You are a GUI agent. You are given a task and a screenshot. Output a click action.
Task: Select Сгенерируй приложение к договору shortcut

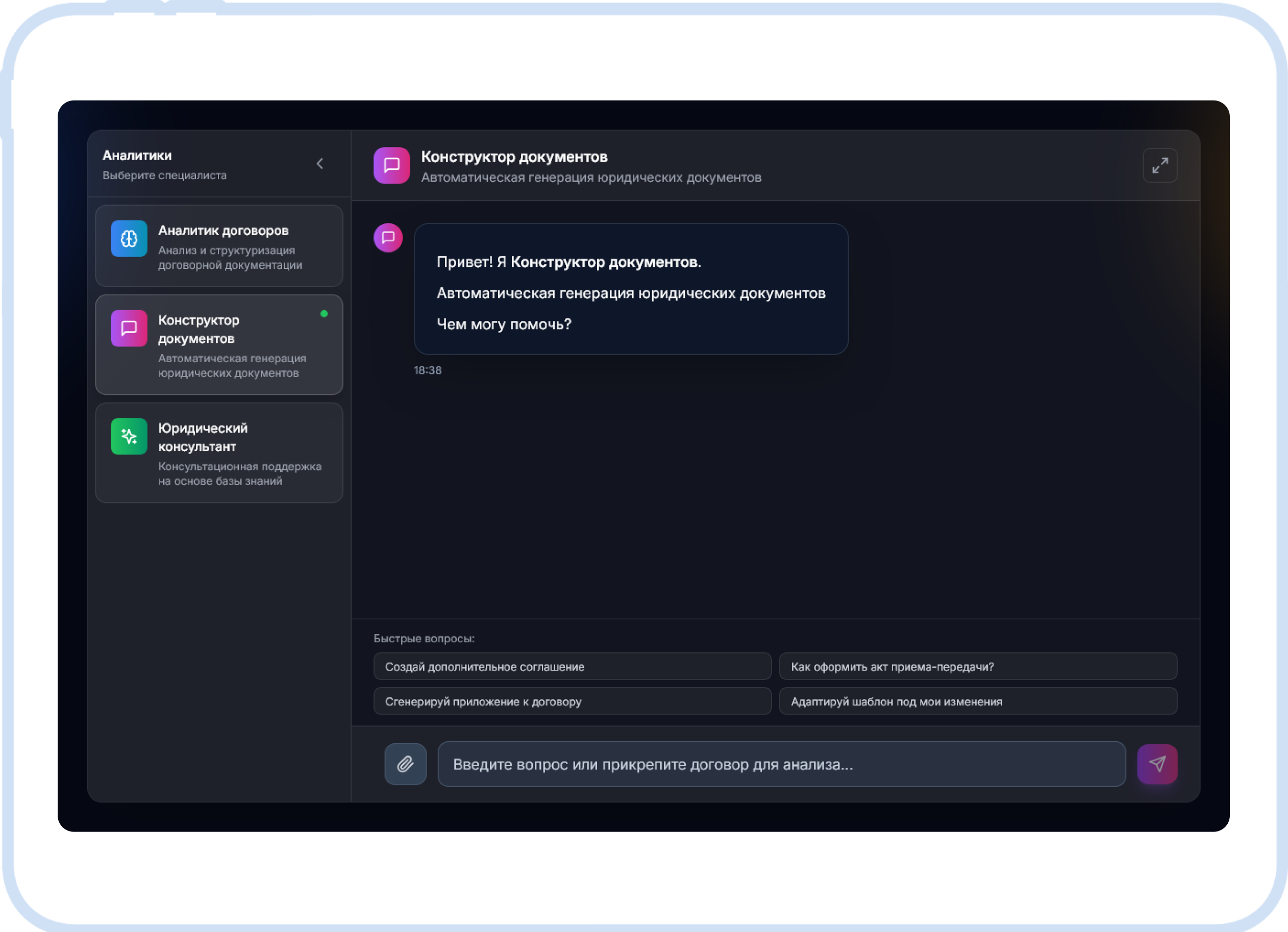pyautogui.click(x=572, y=701)
